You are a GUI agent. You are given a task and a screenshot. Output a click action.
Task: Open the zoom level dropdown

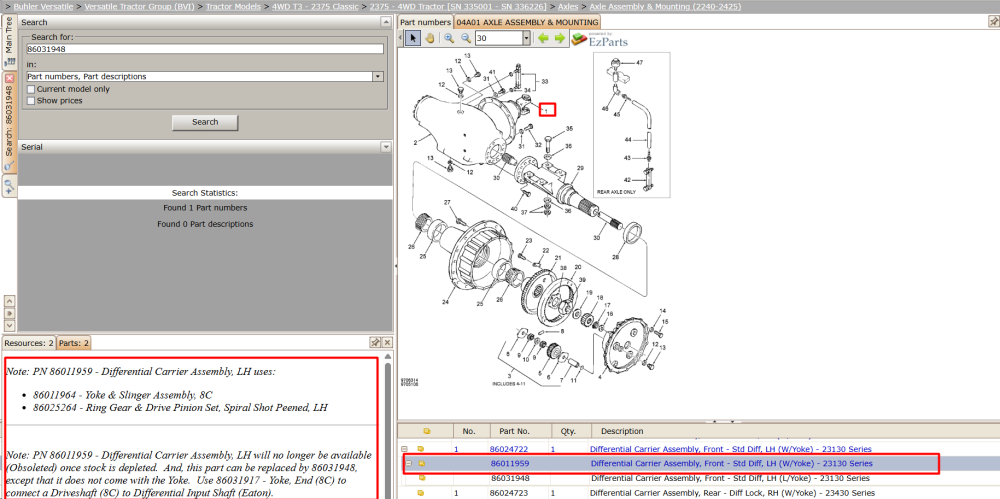pos(527,38)
